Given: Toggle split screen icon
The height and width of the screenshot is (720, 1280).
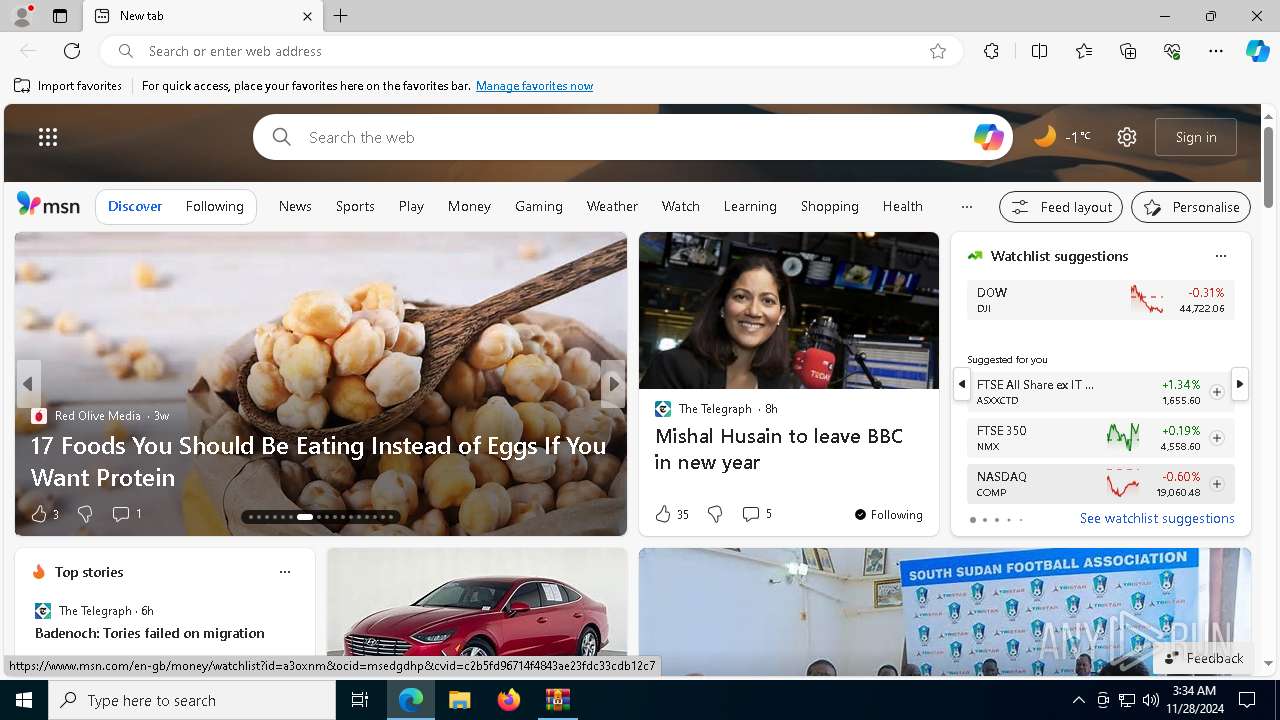Looking at the screenshot, I should point(1039,51).
